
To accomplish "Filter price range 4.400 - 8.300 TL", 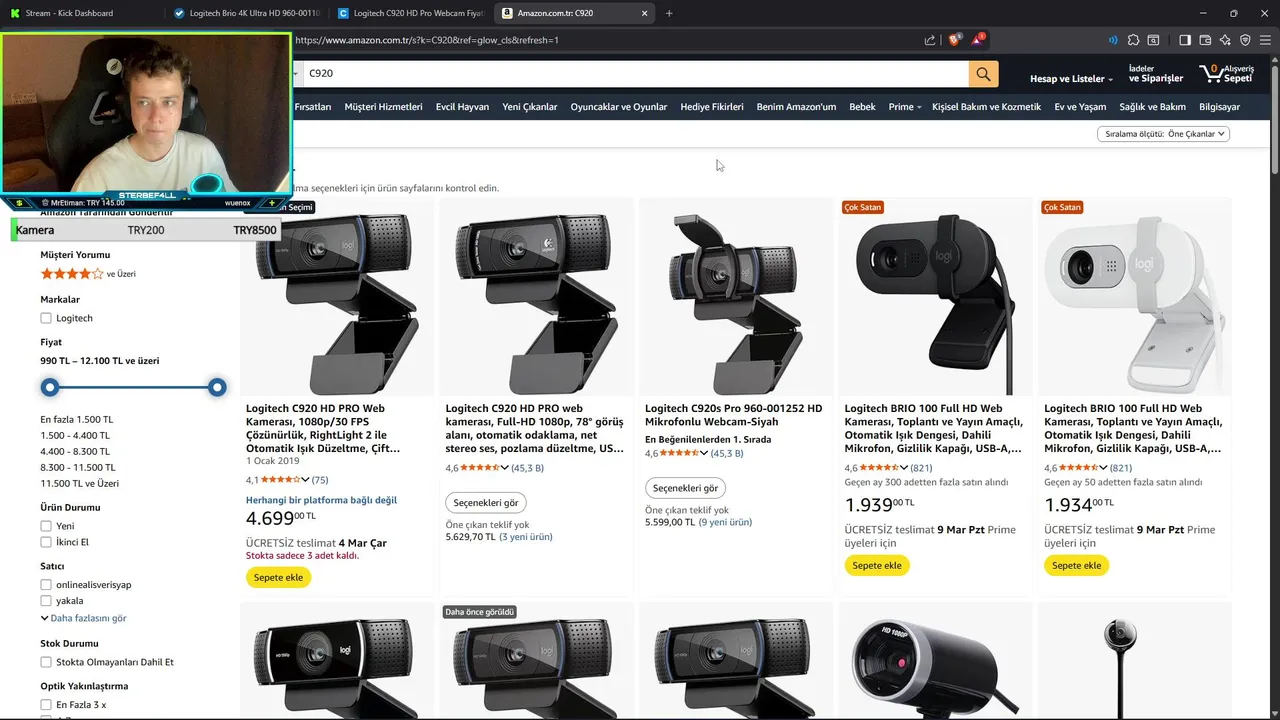I will tap(75, 452).
